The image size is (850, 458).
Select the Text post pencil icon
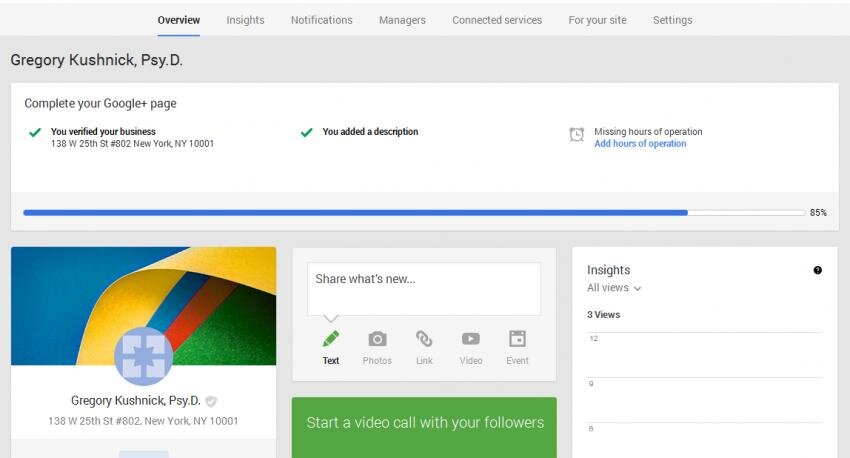tap(331, 339)
